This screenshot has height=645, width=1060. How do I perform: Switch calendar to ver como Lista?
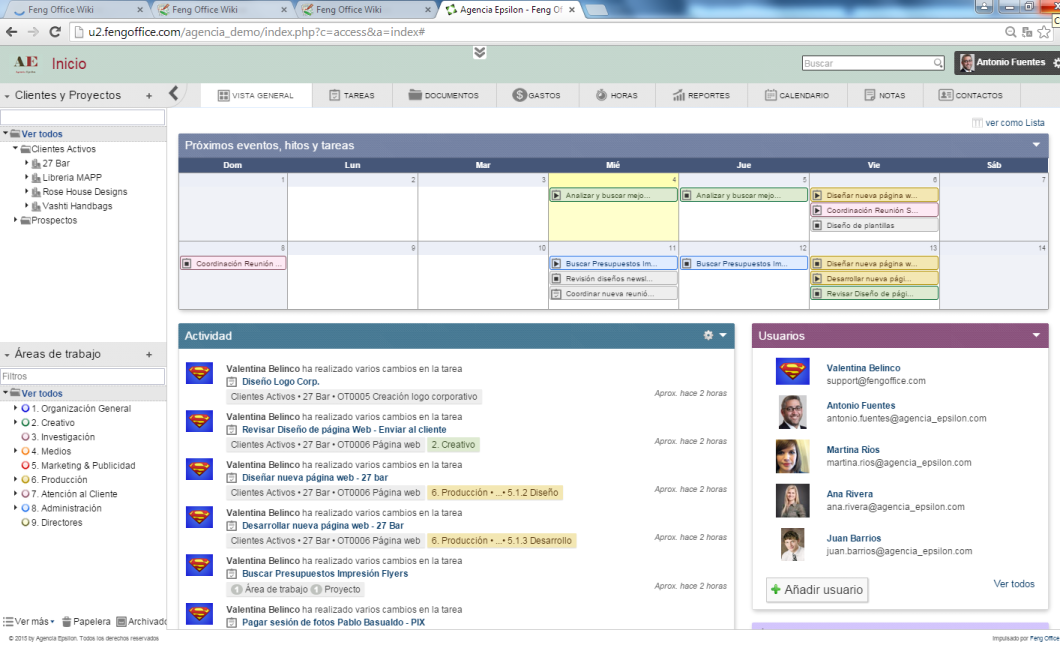[1008, 123]
